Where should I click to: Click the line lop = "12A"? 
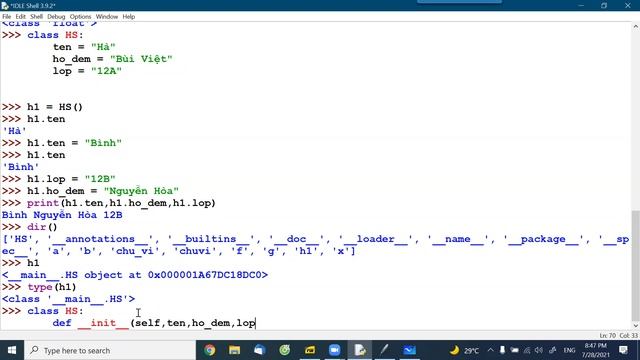pos(87,71)
